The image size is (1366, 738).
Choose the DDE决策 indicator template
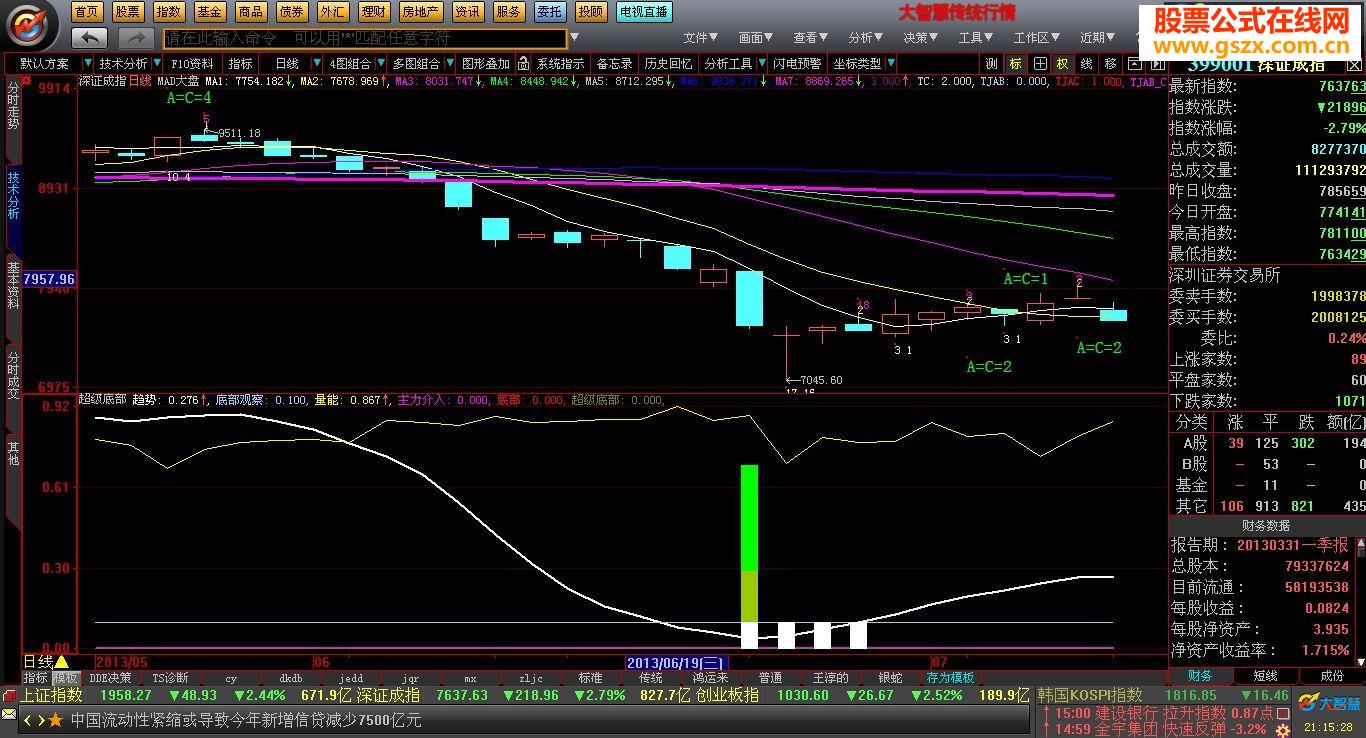[110, 678]
